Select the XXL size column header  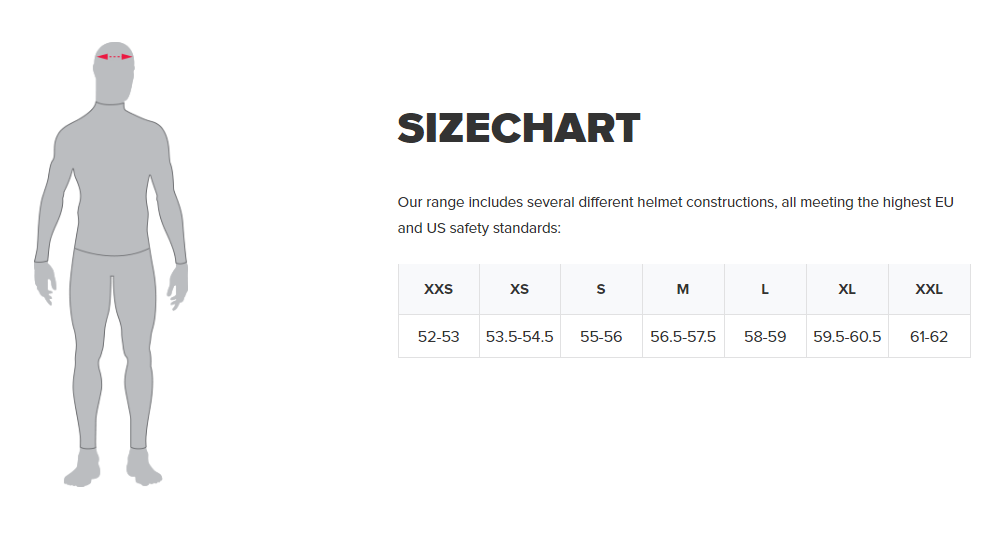coord(929,289)
